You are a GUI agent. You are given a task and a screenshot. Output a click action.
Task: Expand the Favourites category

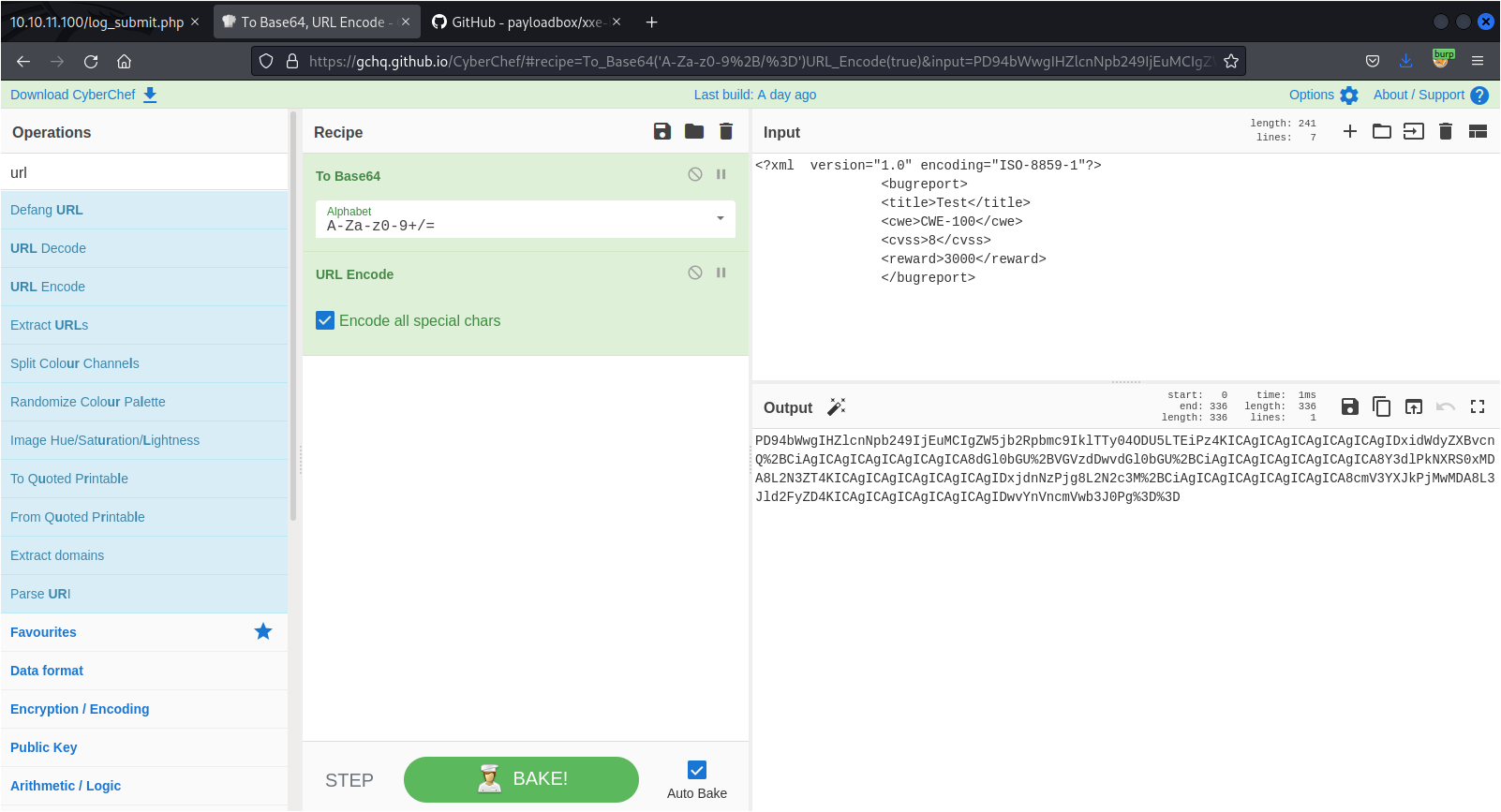tap(144, 632)
